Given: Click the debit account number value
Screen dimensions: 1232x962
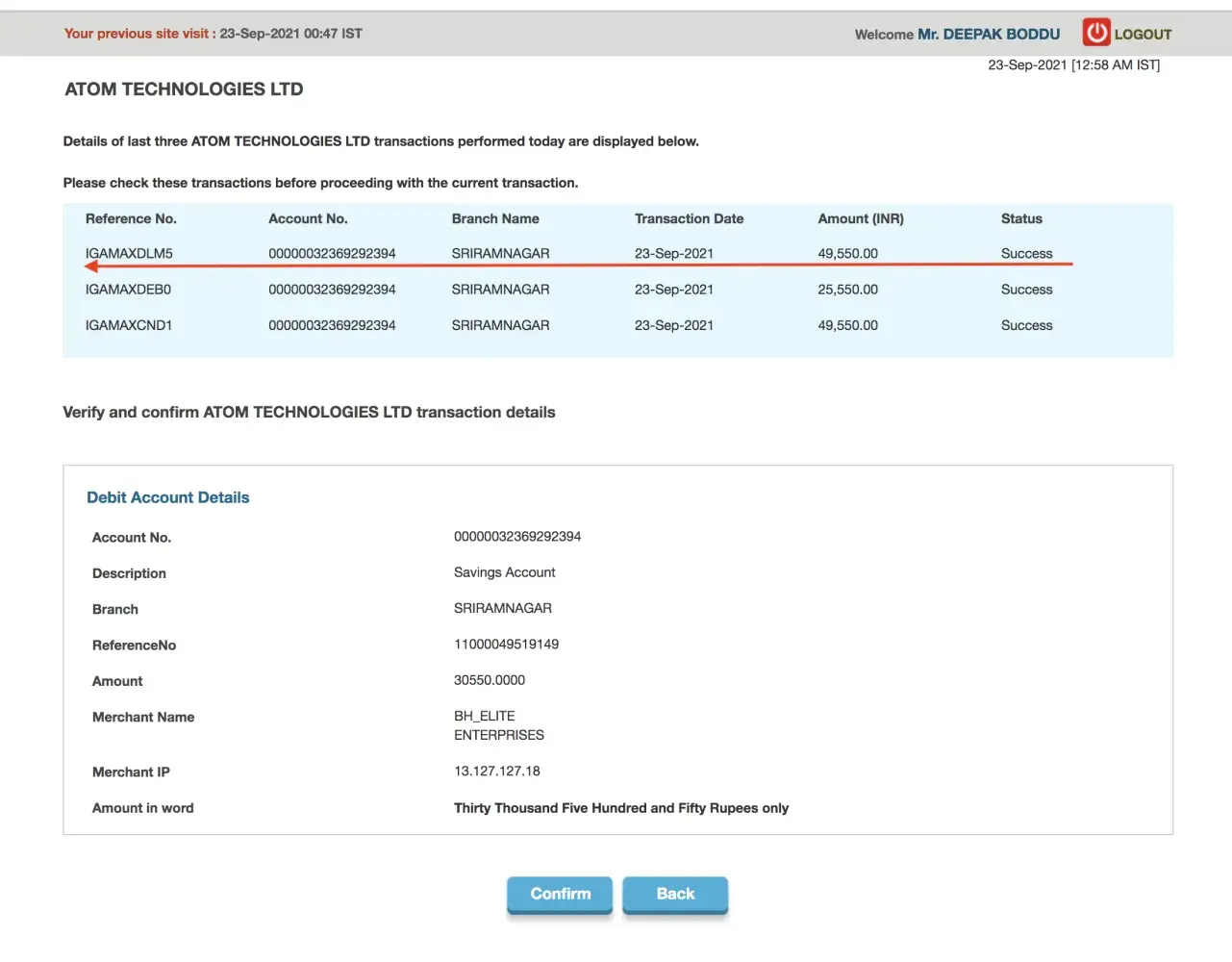Looking at the screenshot, I should click(x=516, y=537).
